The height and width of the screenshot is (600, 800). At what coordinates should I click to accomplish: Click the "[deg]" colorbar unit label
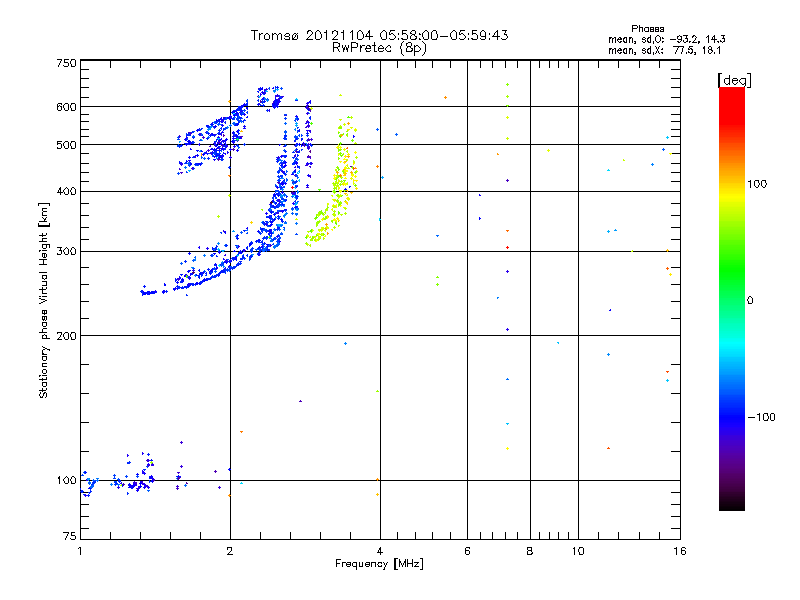click(734, 80)
